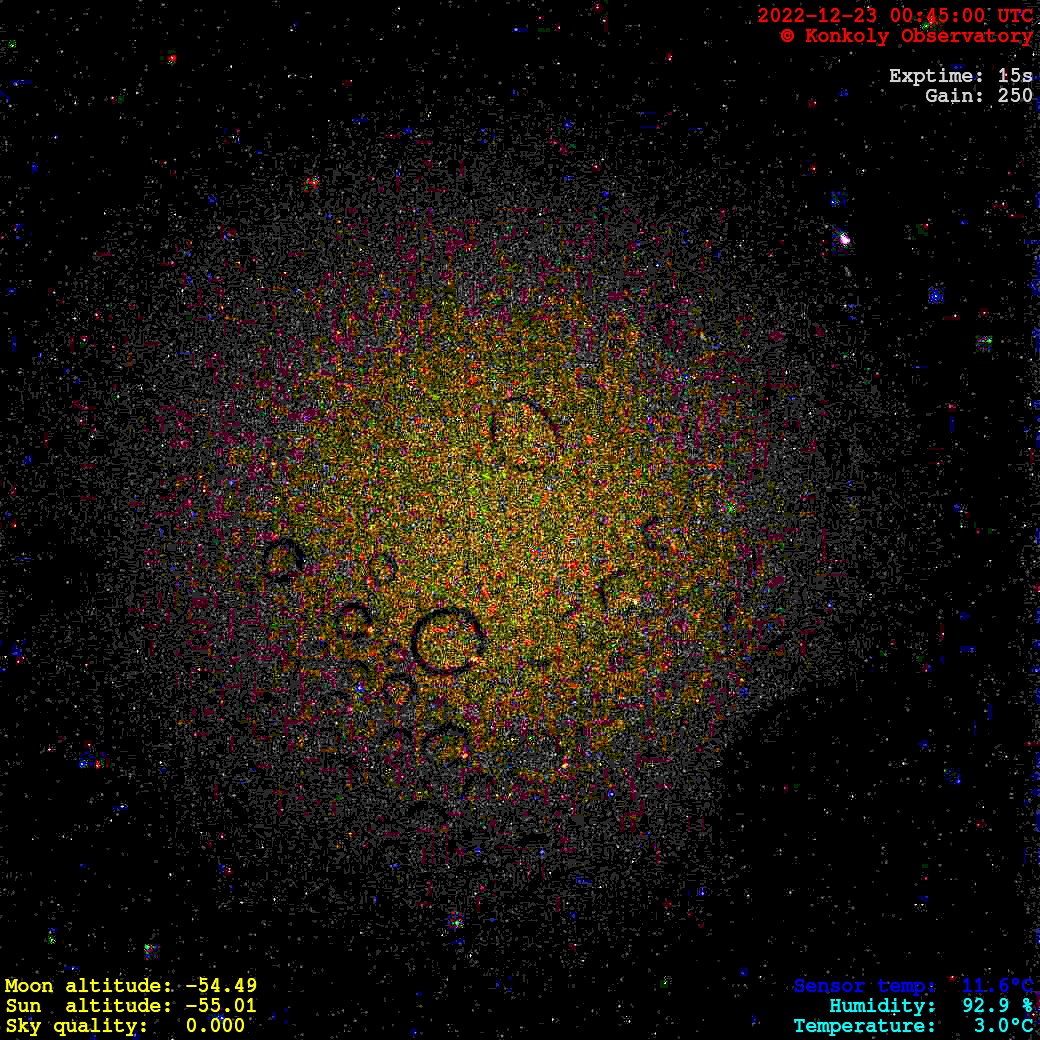Click the 2022-12-23 00:45:00 UTC timestamp
The image size is (1040, 1040).
click(x=895, y=16)
